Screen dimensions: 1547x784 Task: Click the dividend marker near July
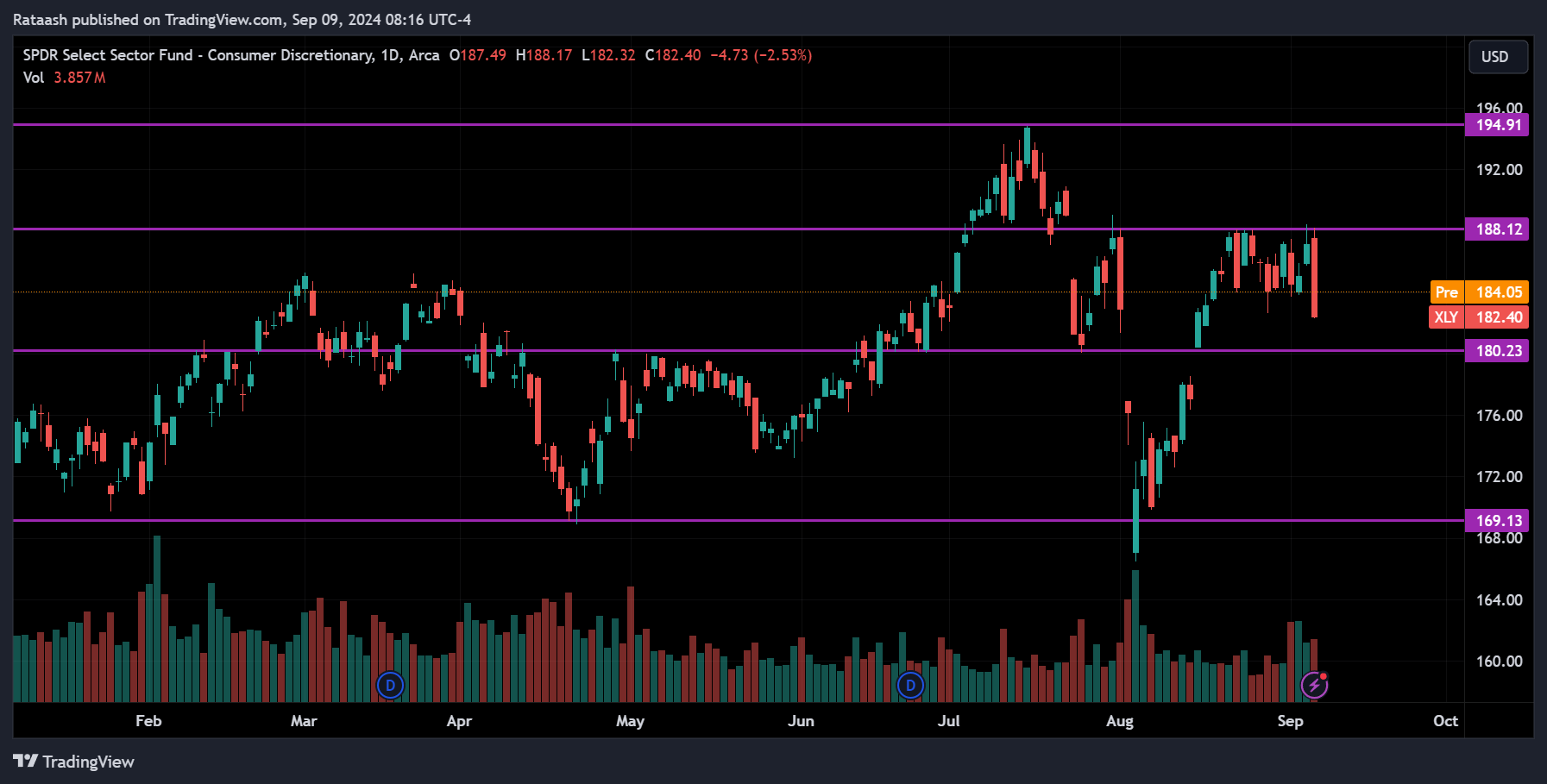[x=910, y=686]
